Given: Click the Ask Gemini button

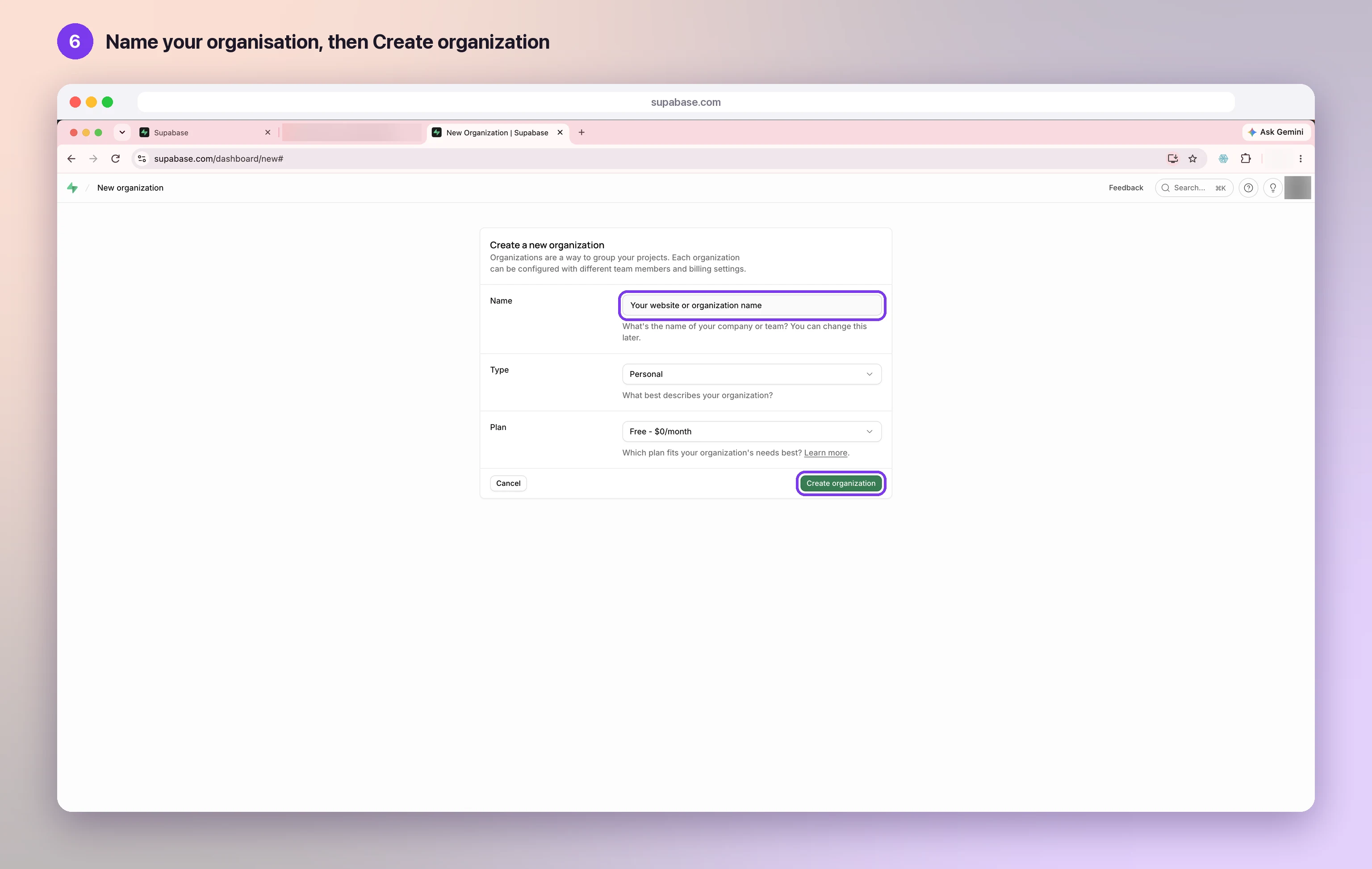Looking at the screenshot, I should click(1276, 132).
